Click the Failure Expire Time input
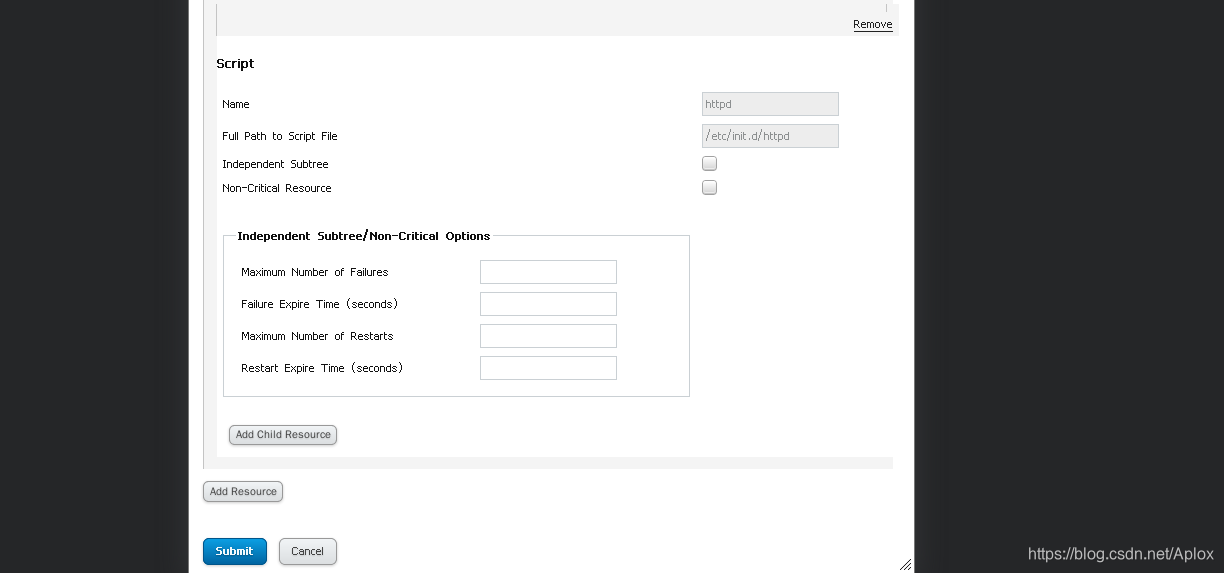This screenshot has height=573, width=1224. coord(548,304)
